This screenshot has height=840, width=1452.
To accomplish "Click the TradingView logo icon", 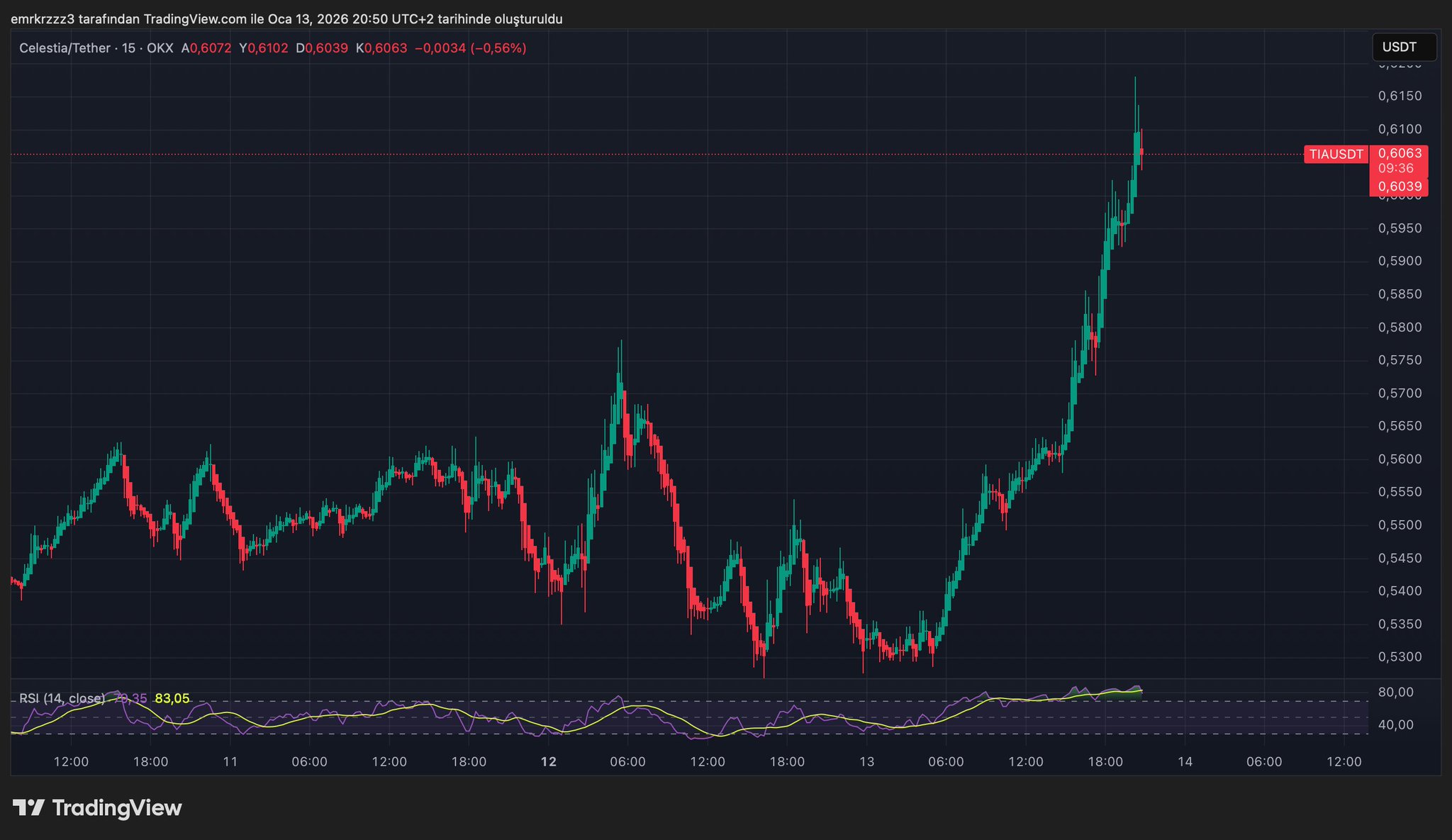I will tap(28, 807).
